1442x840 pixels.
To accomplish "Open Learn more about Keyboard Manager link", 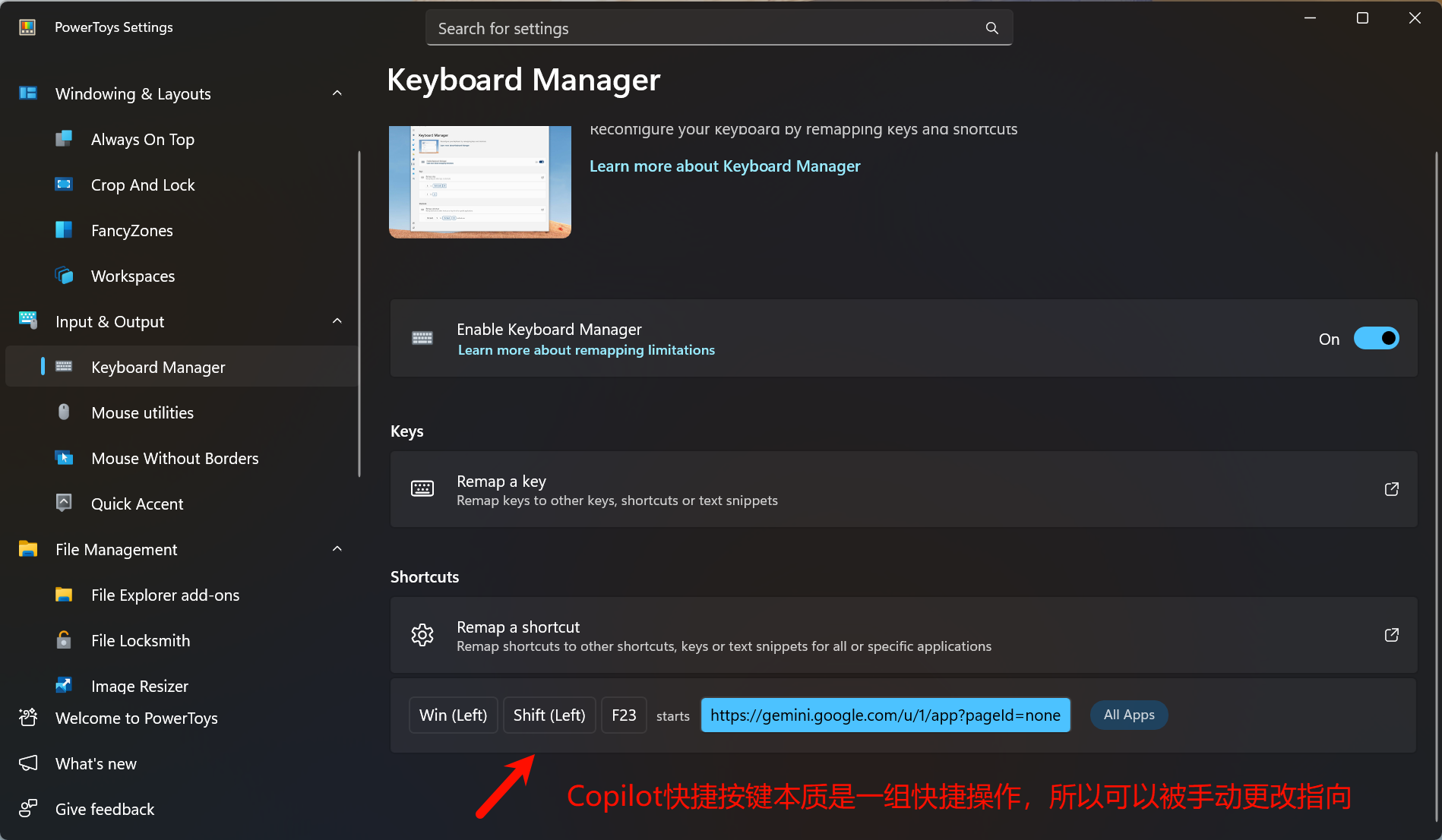I will (724, 166).
